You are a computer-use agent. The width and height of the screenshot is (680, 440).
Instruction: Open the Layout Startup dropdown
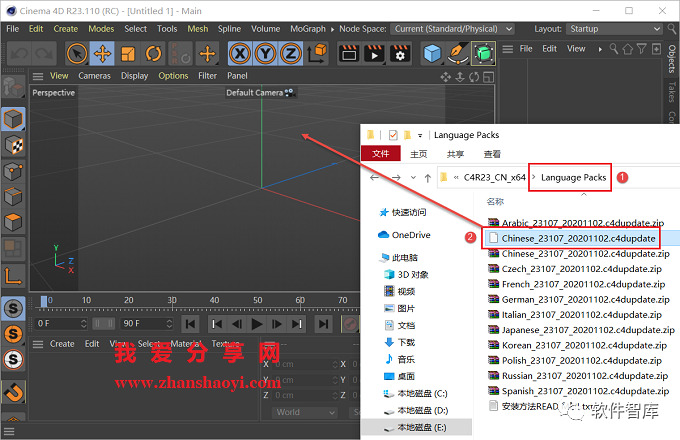coord(613,29)
